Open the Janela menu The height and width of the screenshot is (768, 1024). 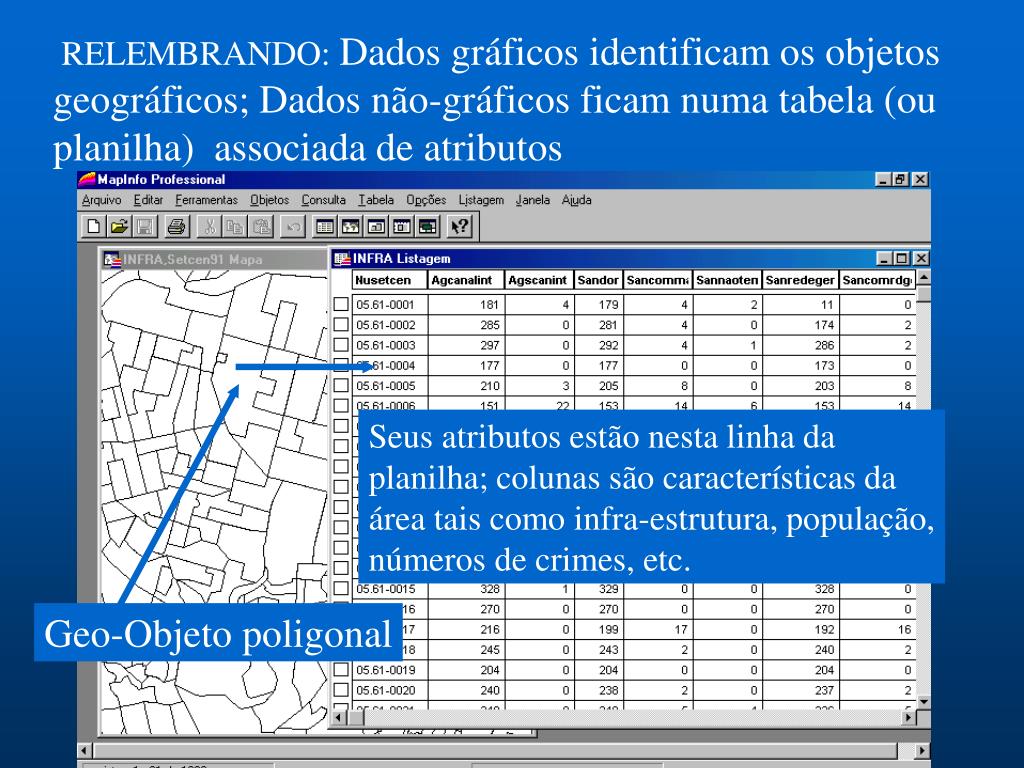pos(532,200)
